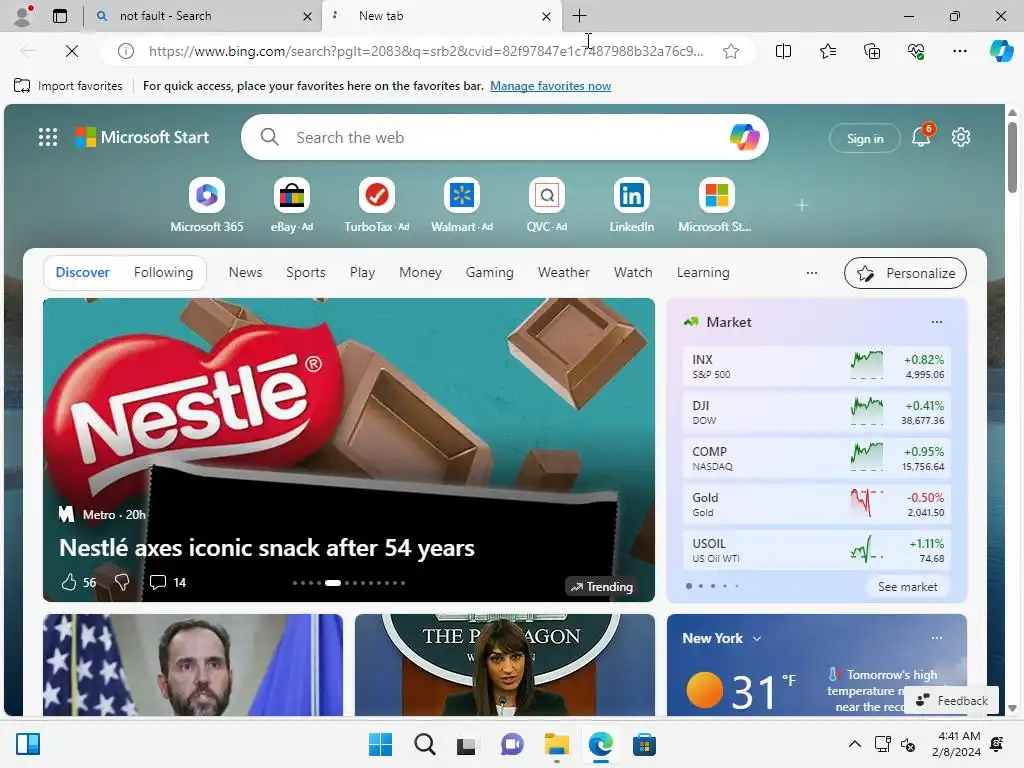The image size is (1024, 768).
Task: Open the News category
Action: pos(245,272)
